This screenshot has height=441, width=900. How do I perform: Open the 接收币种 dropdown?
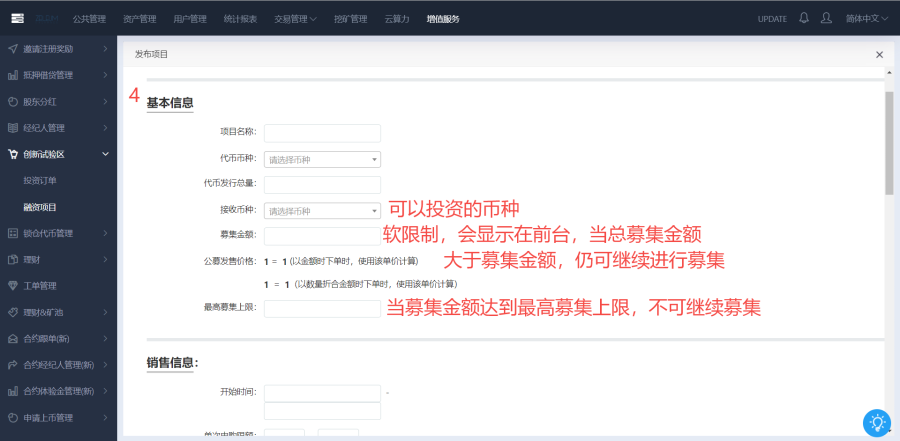pos(322,211)
